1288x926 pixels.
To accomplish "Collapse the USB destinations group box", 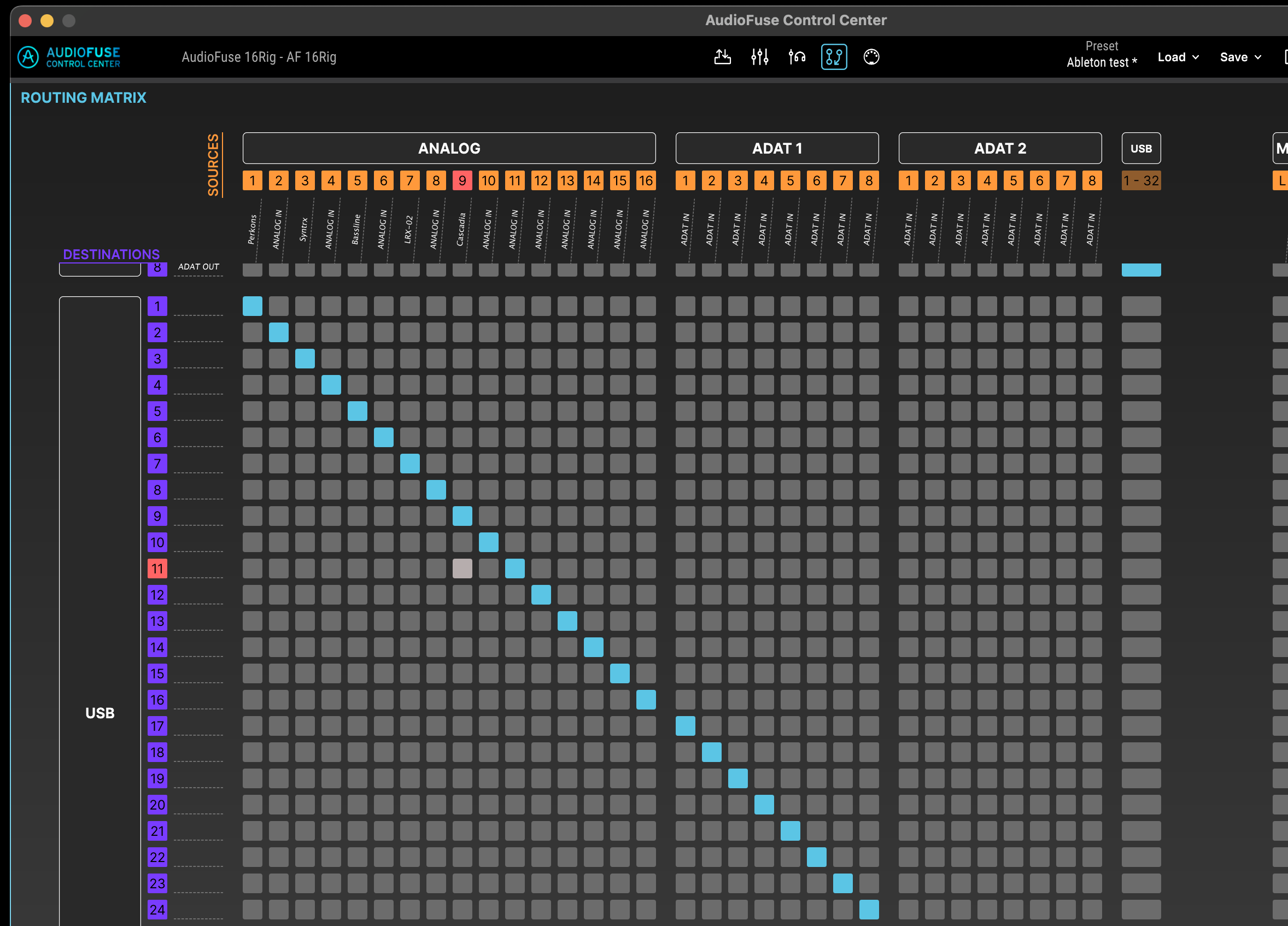I will coord(100,611).
